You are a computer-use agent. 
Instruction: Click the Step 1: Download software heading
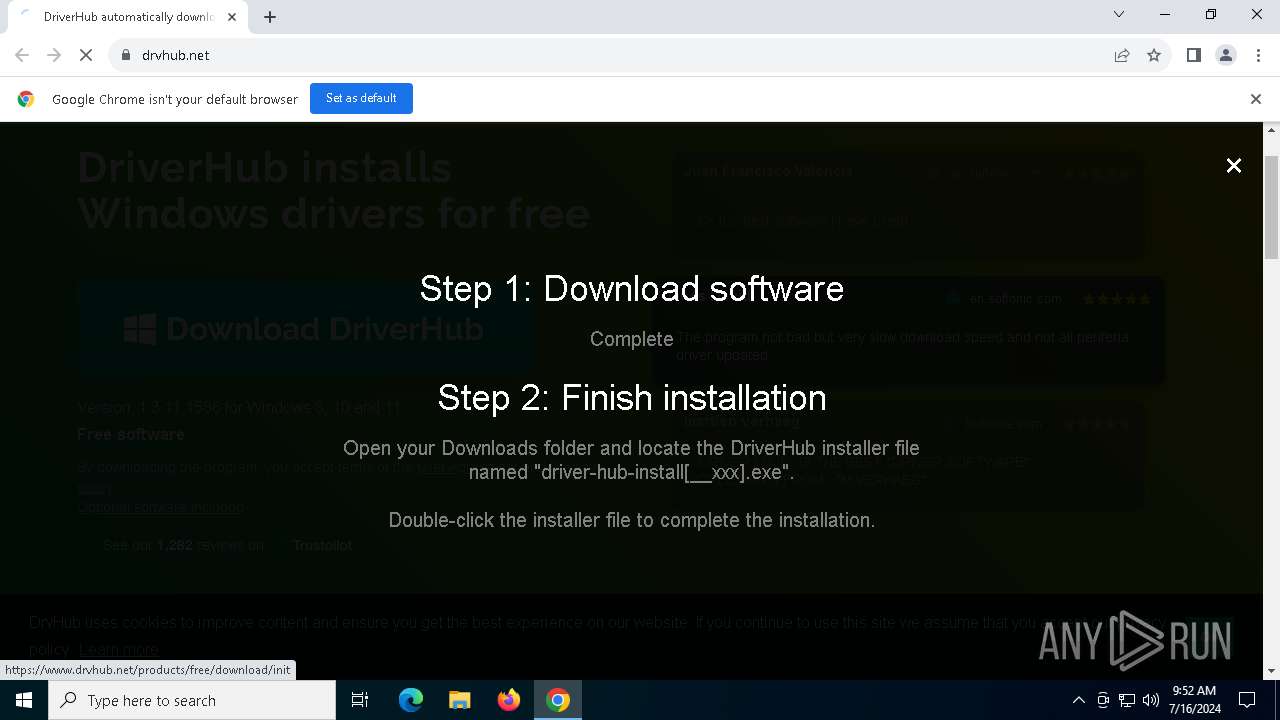point(631,289)
